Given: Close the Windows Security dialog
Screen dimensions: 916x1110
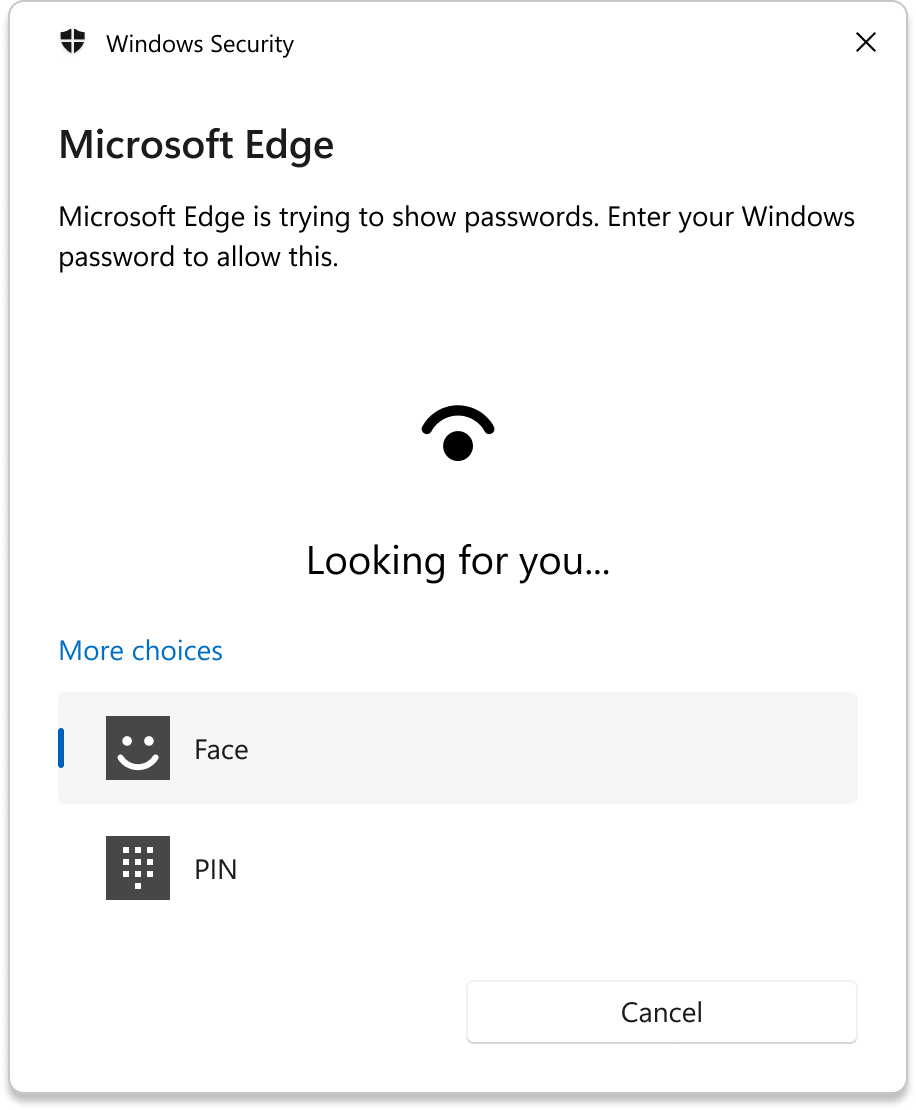Looking at the screenshot, I should pyautogui.click(x=866, y=42).
